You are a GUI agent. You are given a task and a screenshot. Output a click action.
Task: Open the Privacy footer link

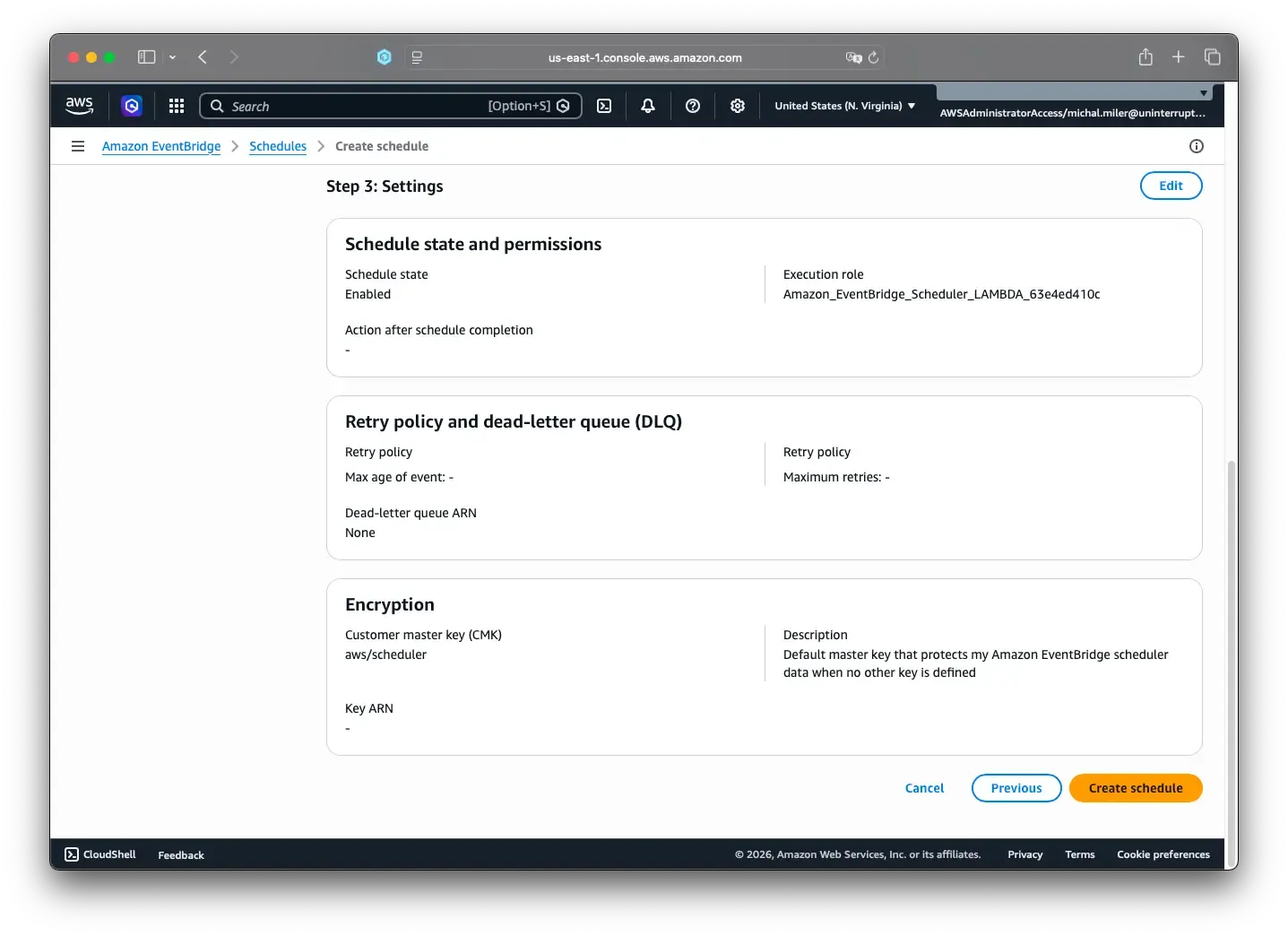point(1024,854)
